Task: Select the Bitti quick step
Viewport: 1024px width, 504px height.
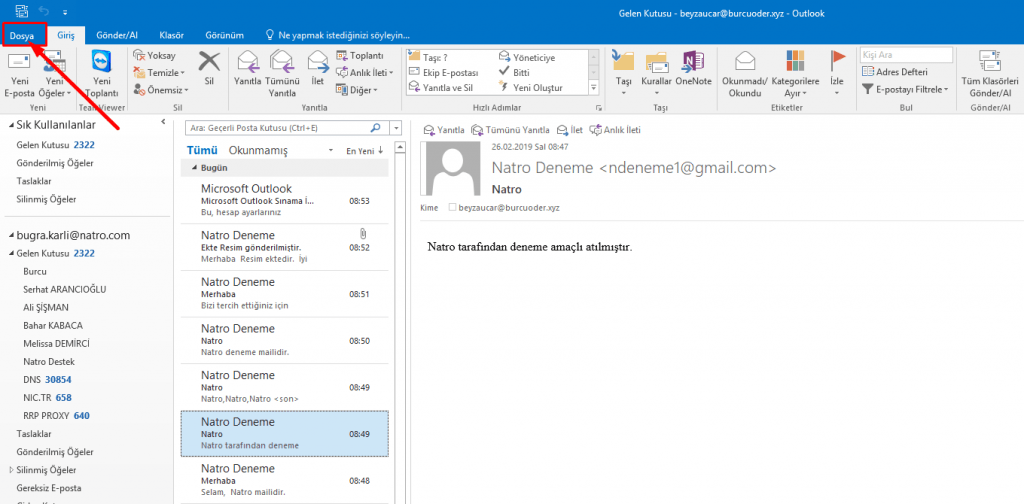Action: coord(514,72)
